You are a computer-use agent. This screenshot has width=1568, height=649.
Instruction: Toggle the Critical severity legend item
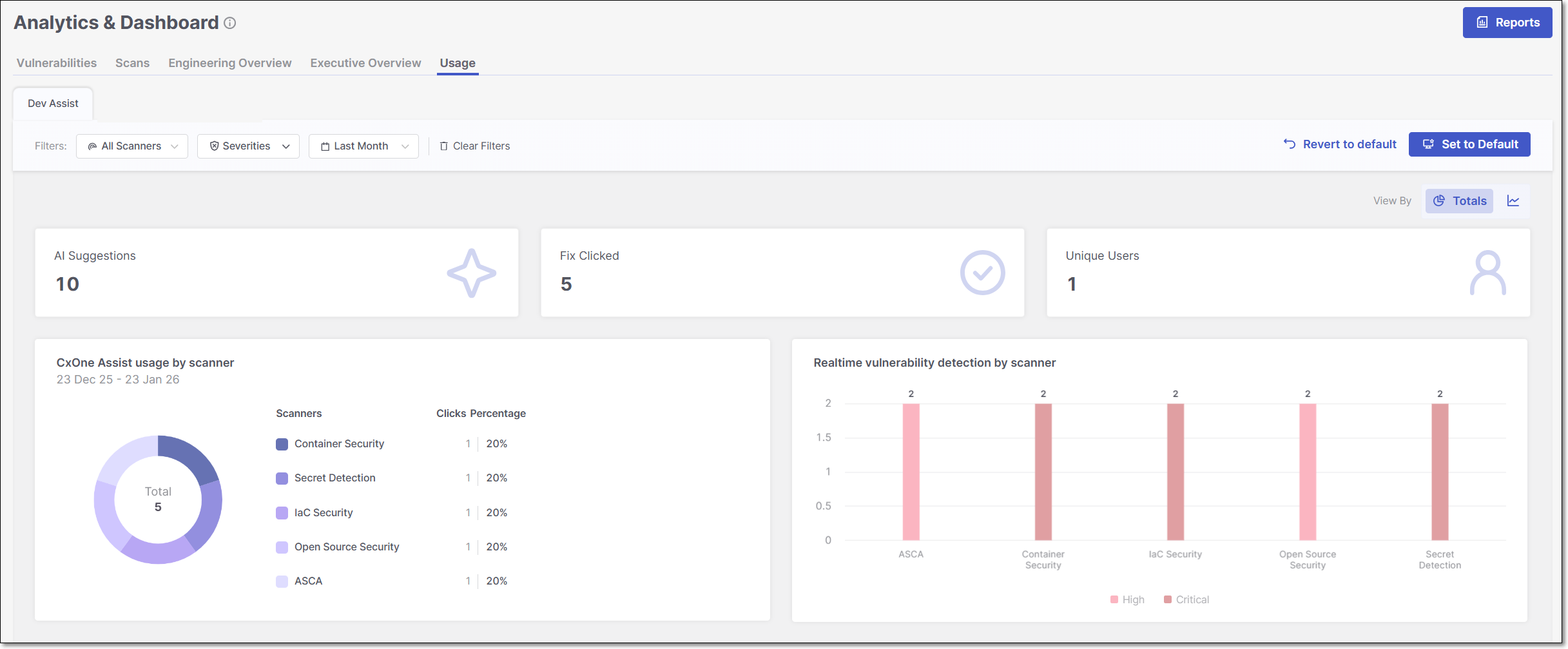click(x=1186, y=599)
